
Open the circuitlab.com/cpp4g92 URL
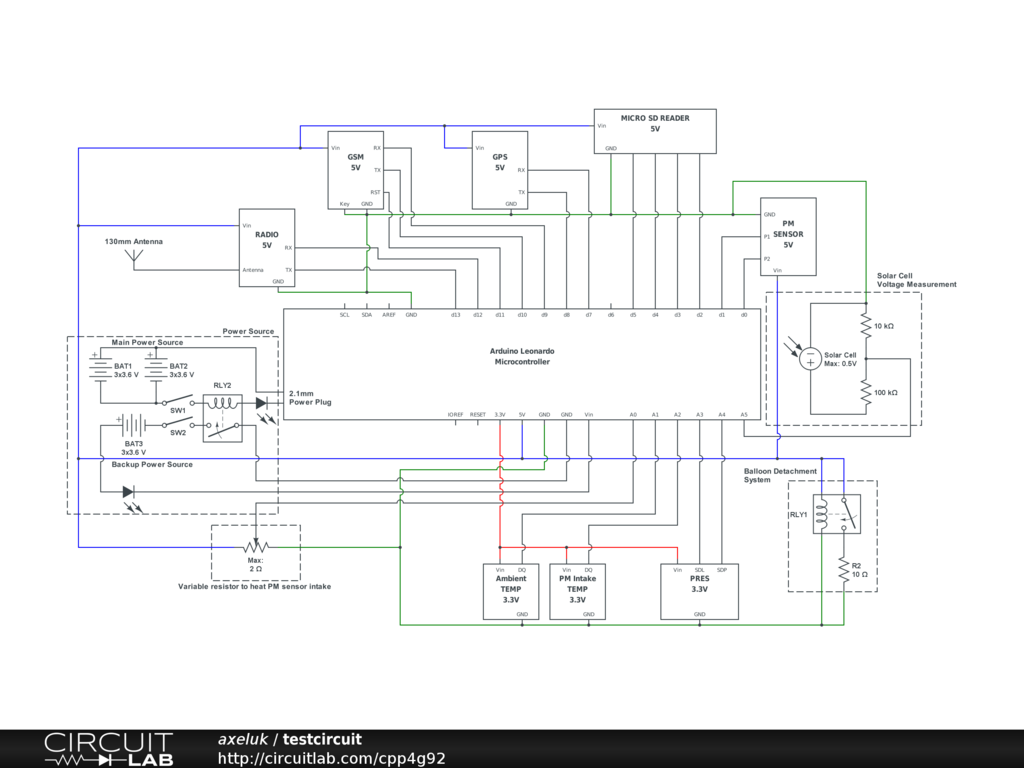331,759
